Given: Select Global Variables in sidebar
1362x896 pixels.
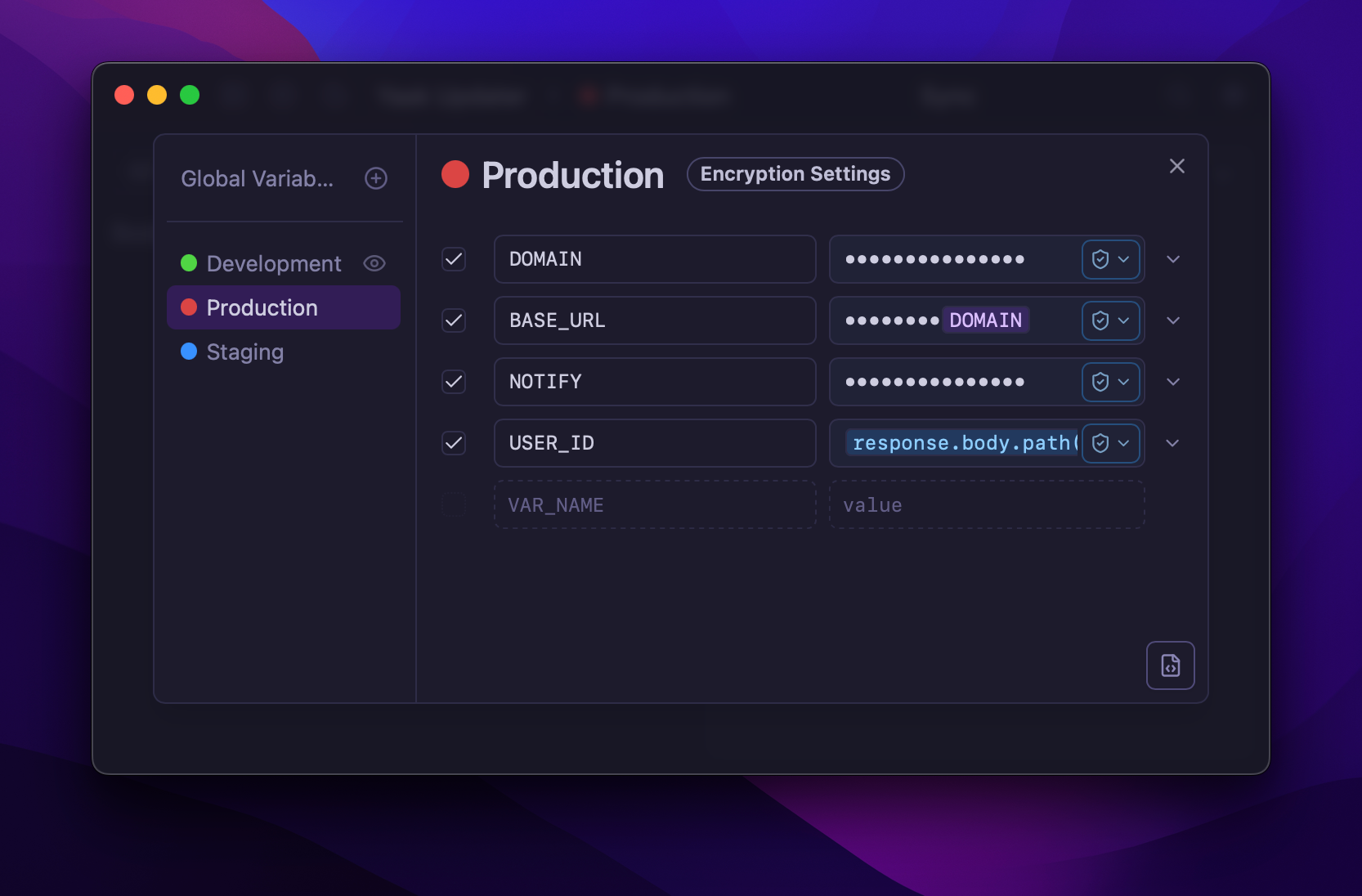Looking at the screenshot, I should (x=257, y=178).
